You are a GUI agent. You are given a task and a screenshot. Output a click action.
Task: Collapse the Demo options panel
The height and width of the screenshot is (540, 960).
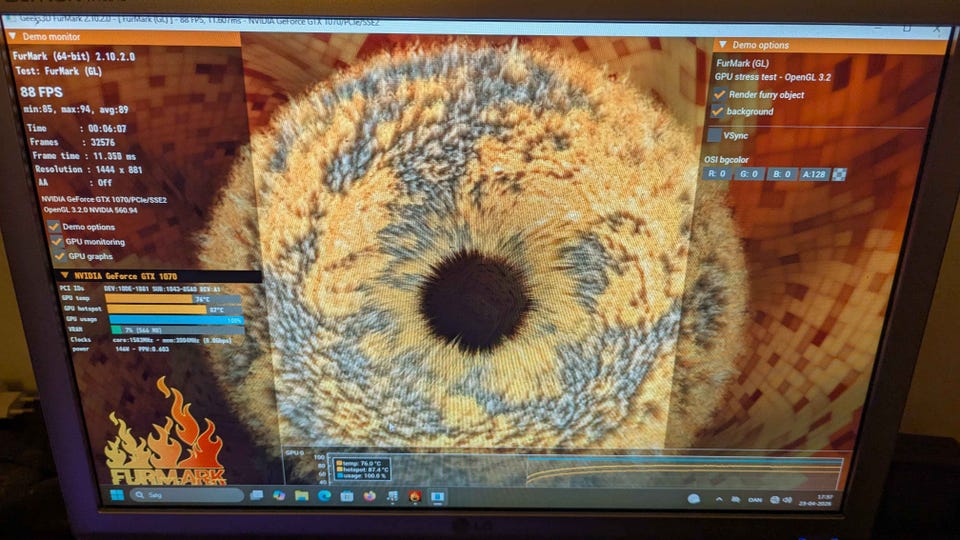(x=722, y=45)
